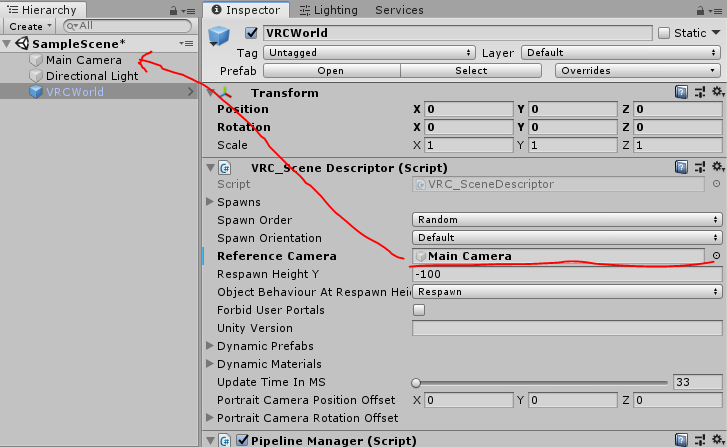Open Transform component help icon
The image size is (727, 447).
coord(681,92)
